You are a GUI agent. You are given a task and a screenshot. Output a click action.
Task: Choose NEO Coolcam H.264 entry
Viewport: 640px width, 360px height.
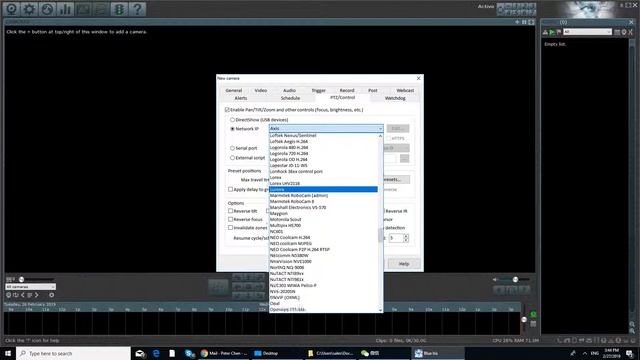pos(323,238)
